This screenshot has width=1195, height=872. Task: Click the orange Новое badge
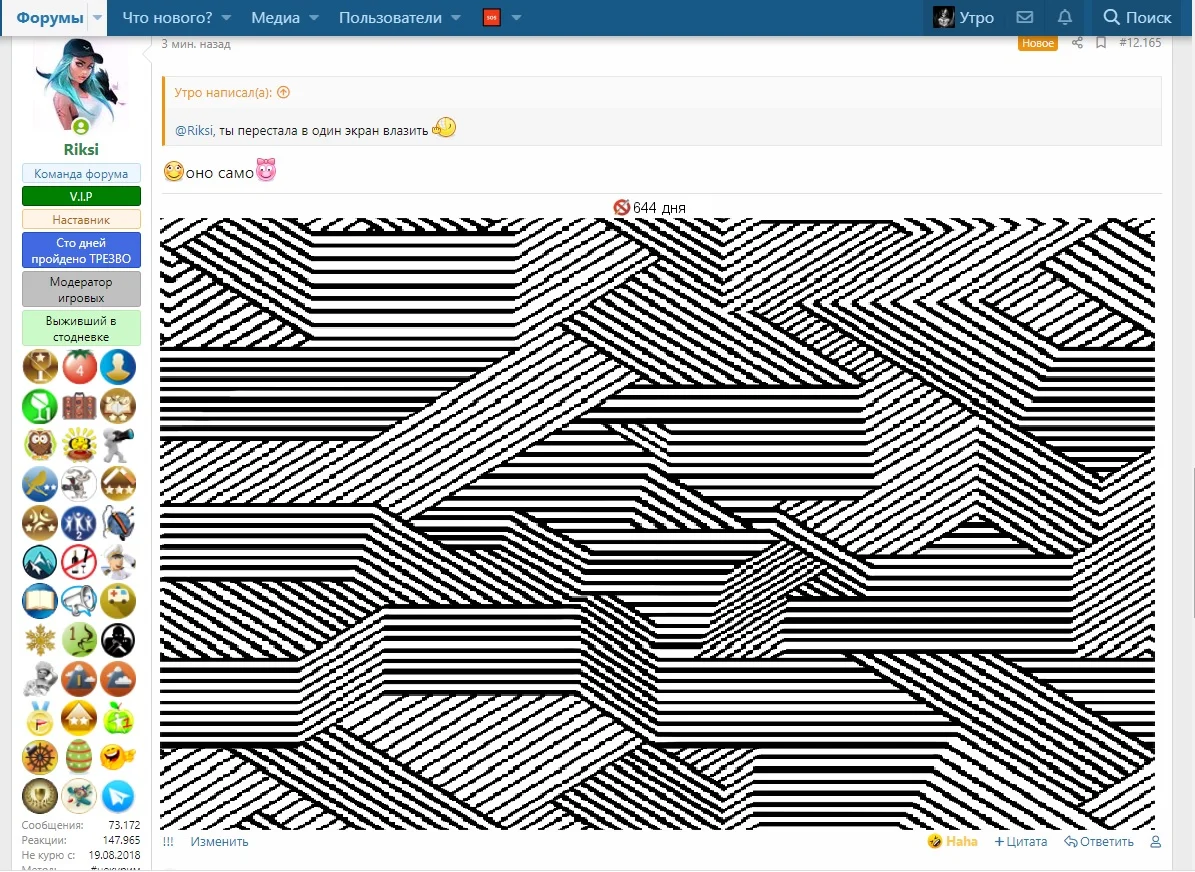click(x=1037, y=43)
